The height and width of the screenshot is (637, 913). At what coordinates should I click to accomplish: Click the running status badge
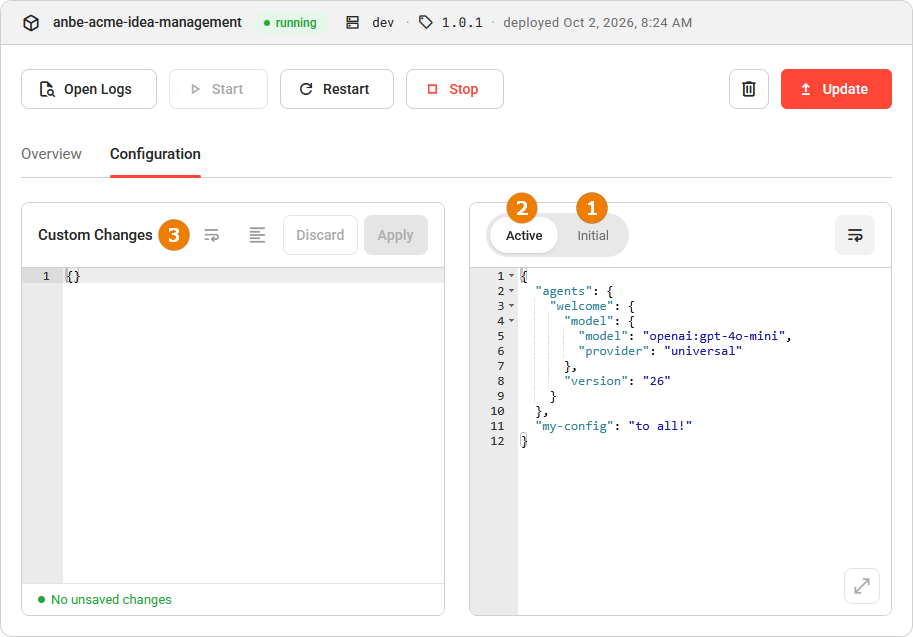click(x=290, y=23)
